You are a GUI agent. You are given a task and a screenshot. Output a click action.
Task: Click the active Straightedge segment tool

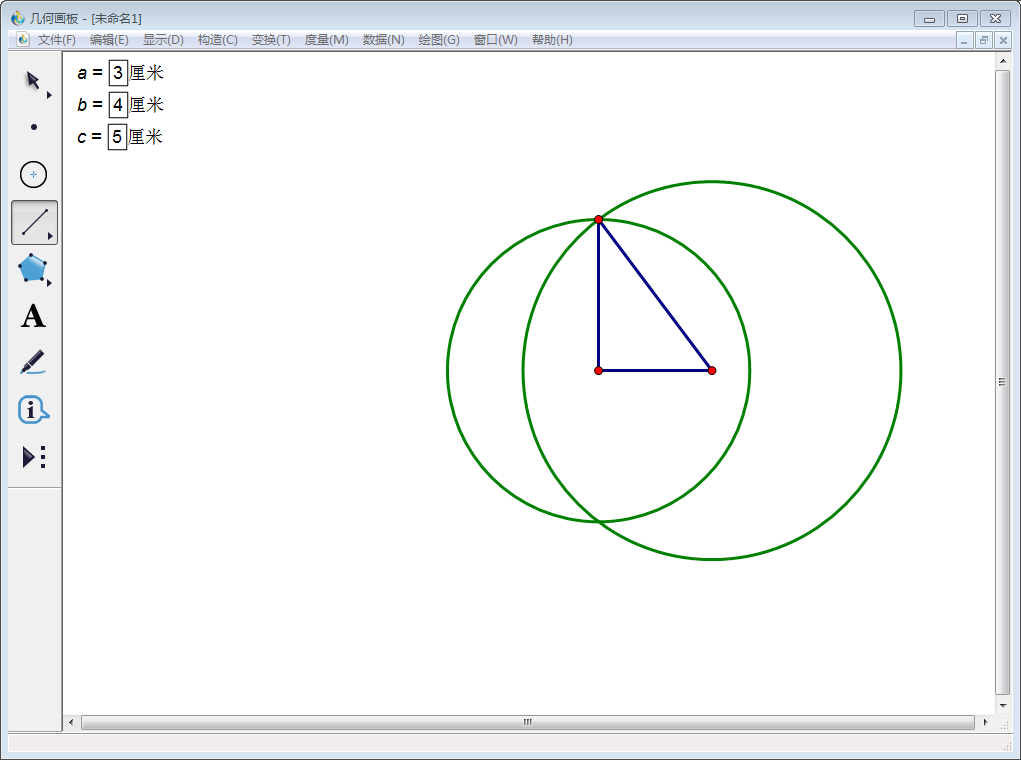[x=34, y=222]
